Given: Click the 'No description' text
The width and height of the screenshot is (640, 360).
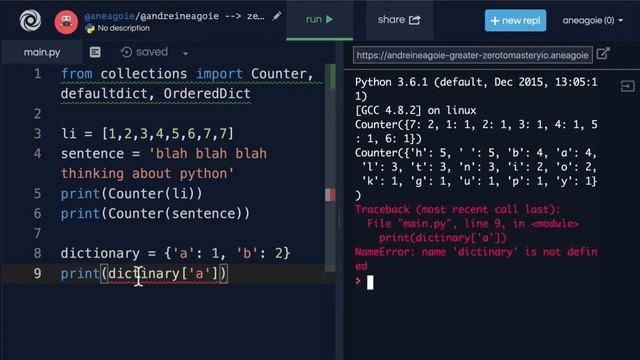Looking at the screenshot, I should tap(123, 28).
